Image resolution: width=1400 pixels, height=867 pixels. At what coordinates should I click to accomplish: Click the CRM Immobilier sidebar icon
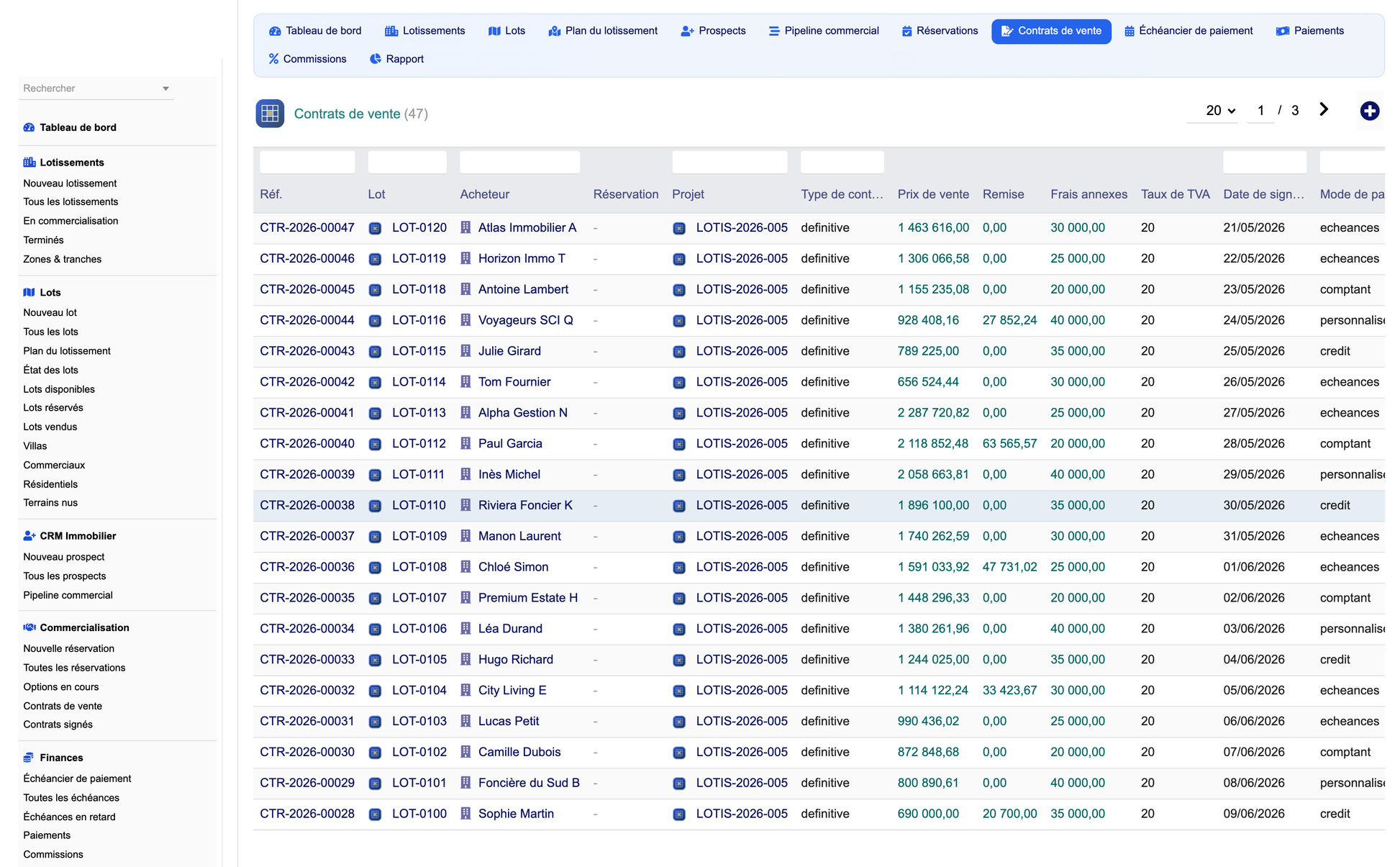tap(29, 536)
